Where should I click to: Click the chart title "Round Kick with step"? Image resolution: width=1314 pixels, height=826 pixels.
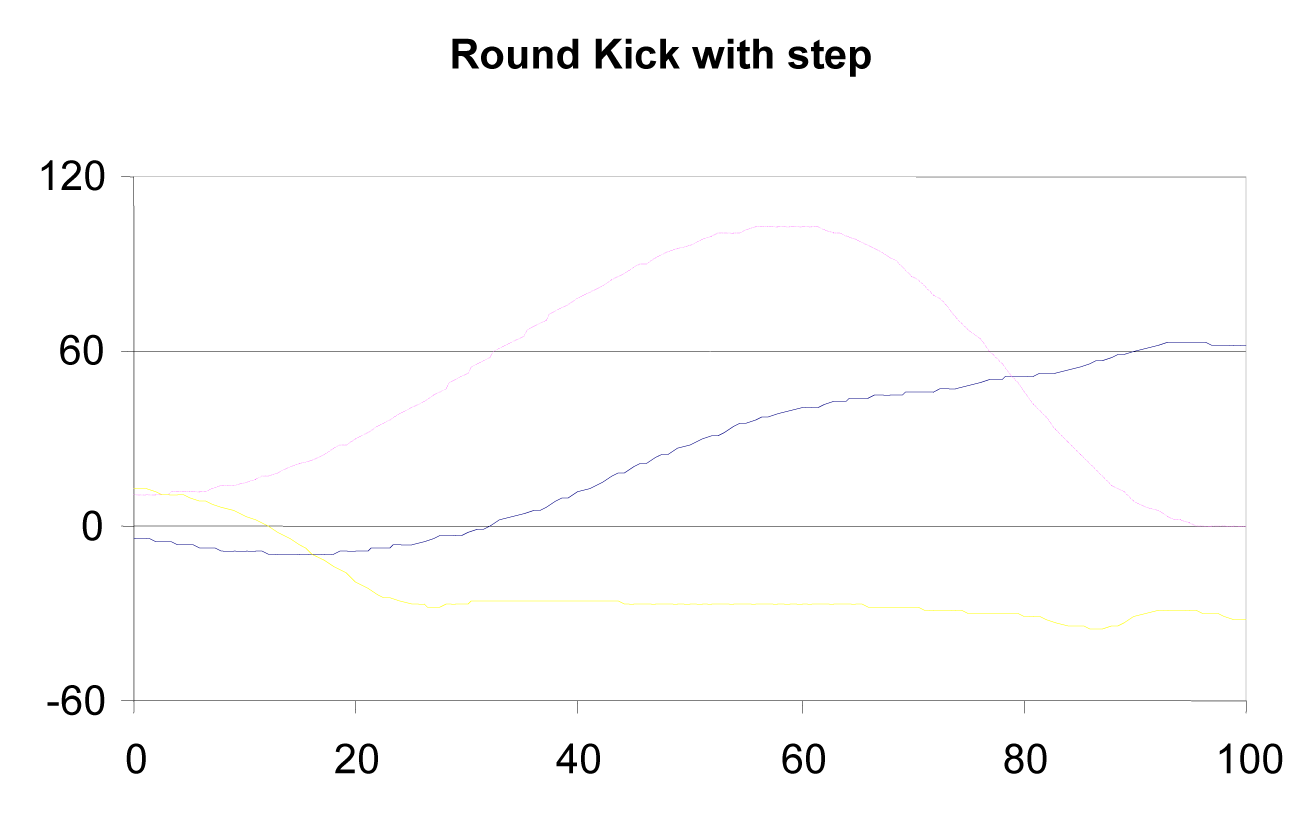pyautogui.click(x=661, y=56)
